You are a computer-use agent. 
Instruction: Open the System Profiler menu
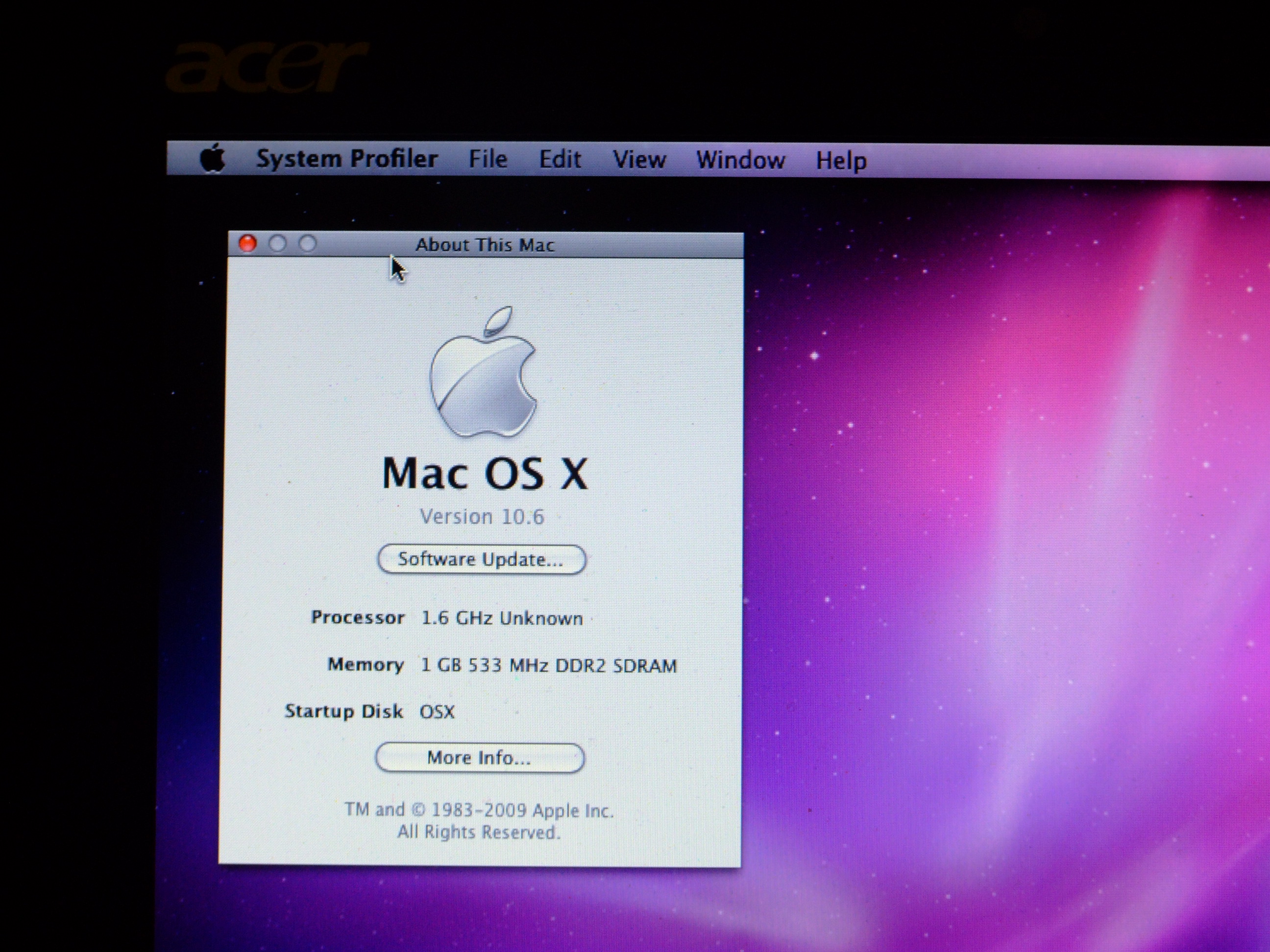click(x=347, y=159)
